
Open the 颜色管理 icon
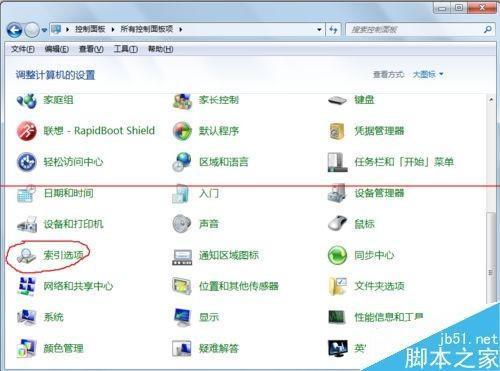tap(27, 348)
